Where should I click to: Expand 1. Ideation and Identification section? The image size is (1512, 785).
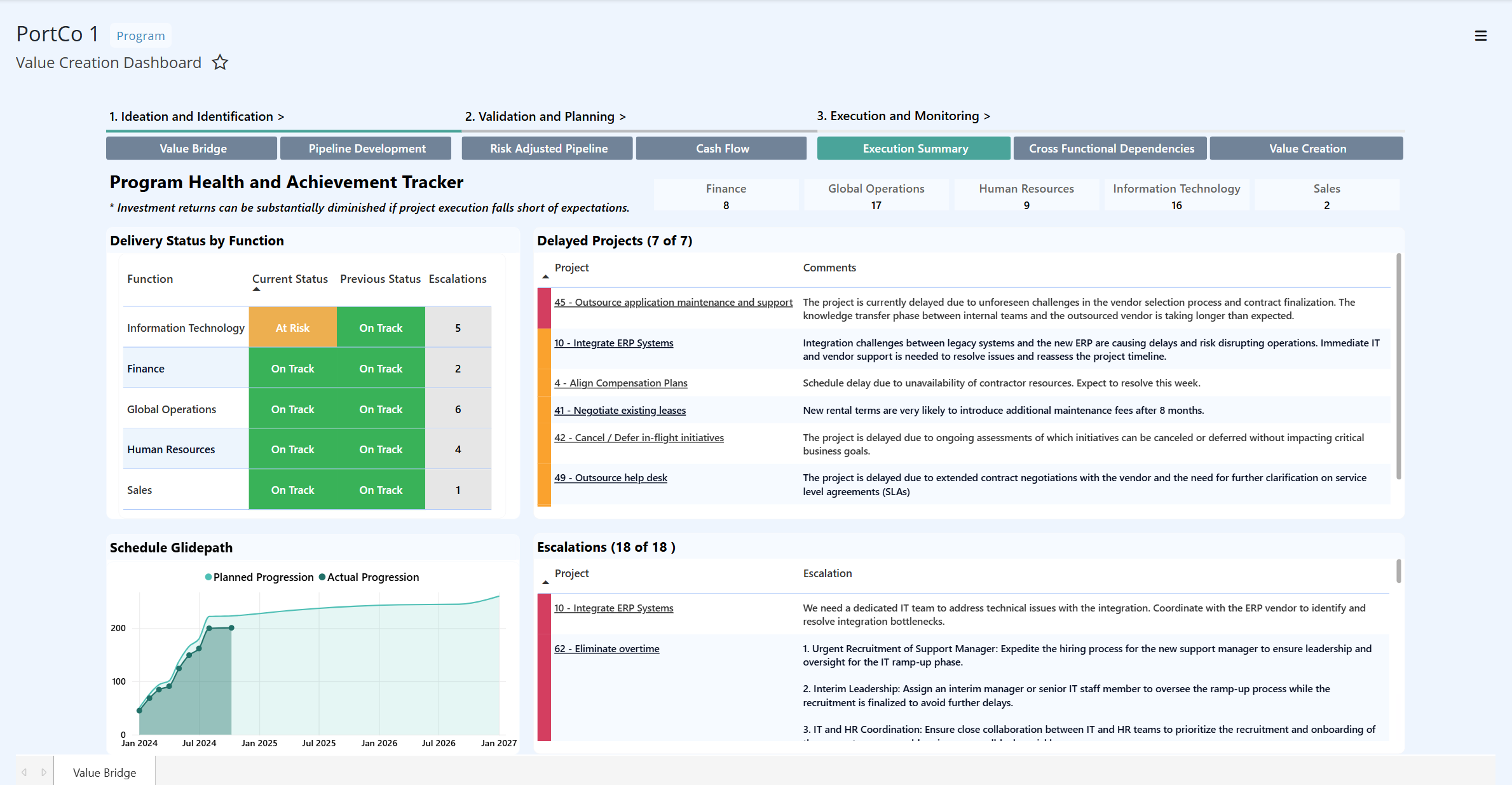pos(196,116)
